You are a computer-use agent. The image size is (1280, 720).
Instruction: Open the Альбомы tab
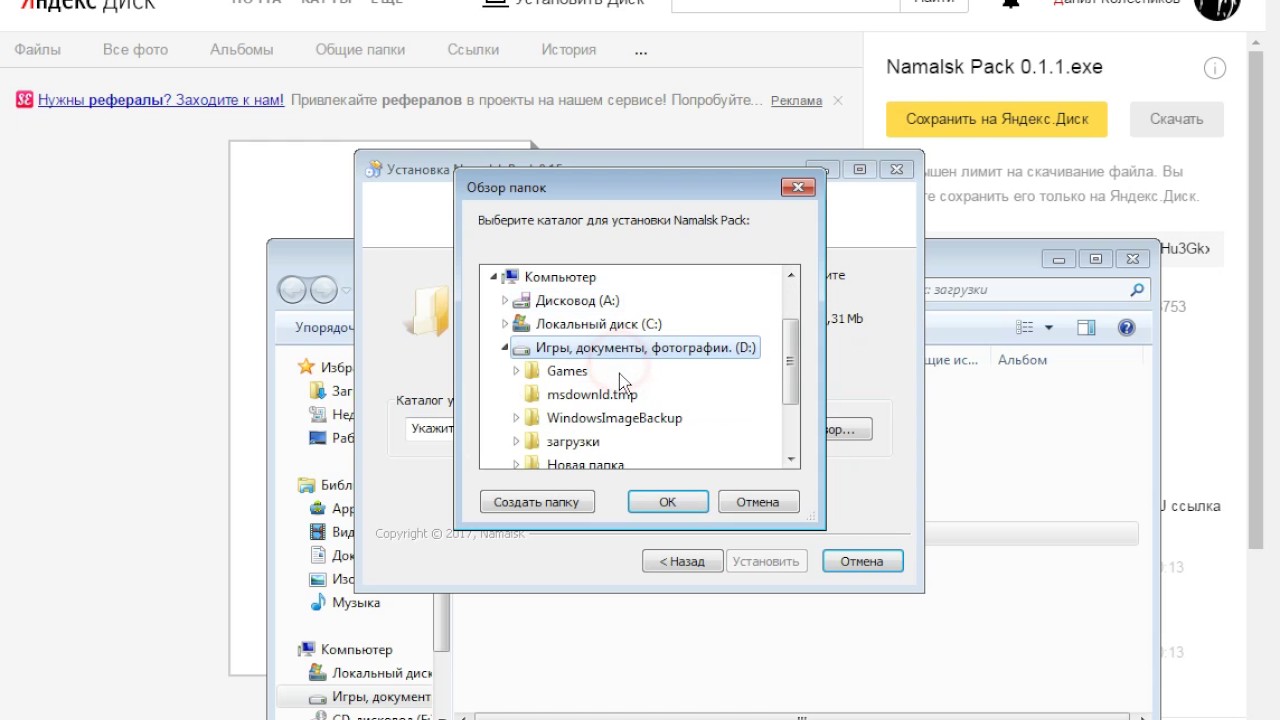242,49
